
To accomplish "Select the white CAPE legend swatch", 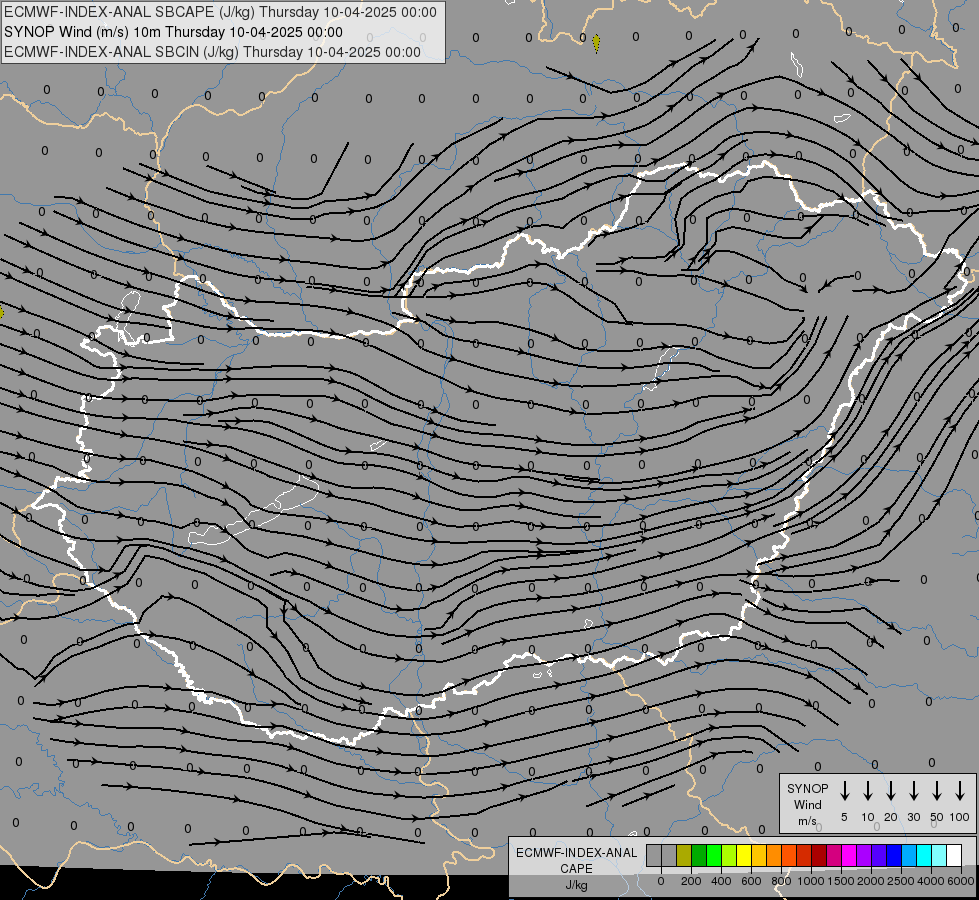I will (954, 855).
